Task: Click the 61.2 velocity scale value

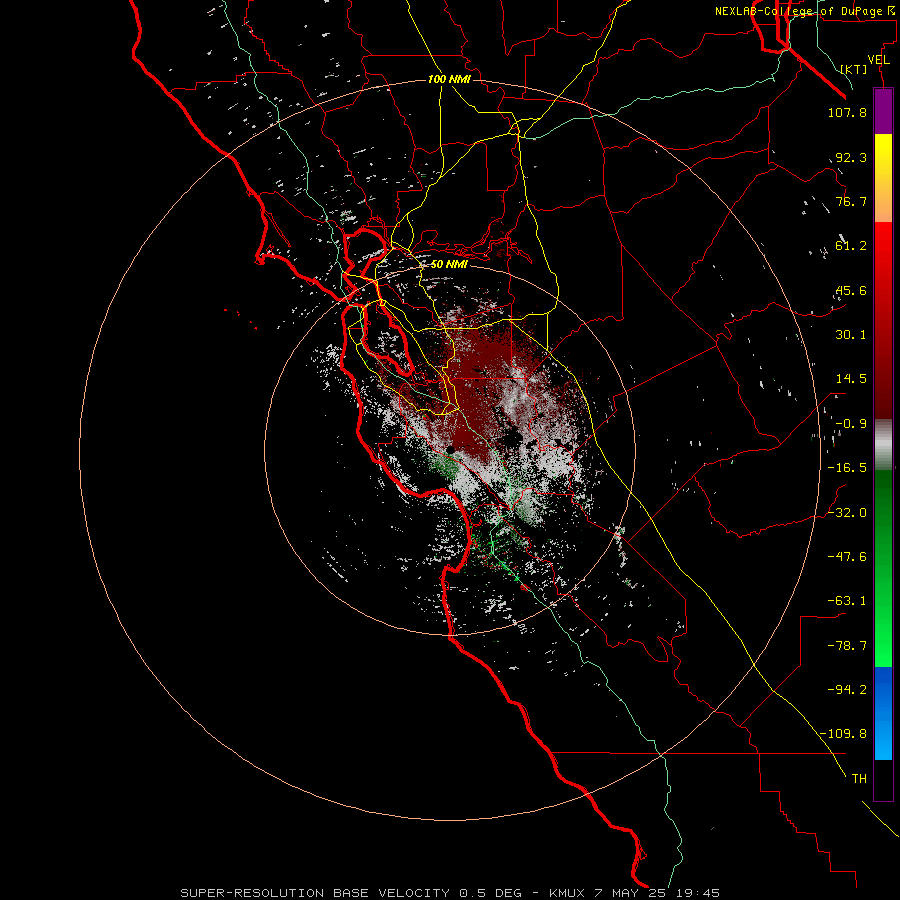Action: click(851, 246)
